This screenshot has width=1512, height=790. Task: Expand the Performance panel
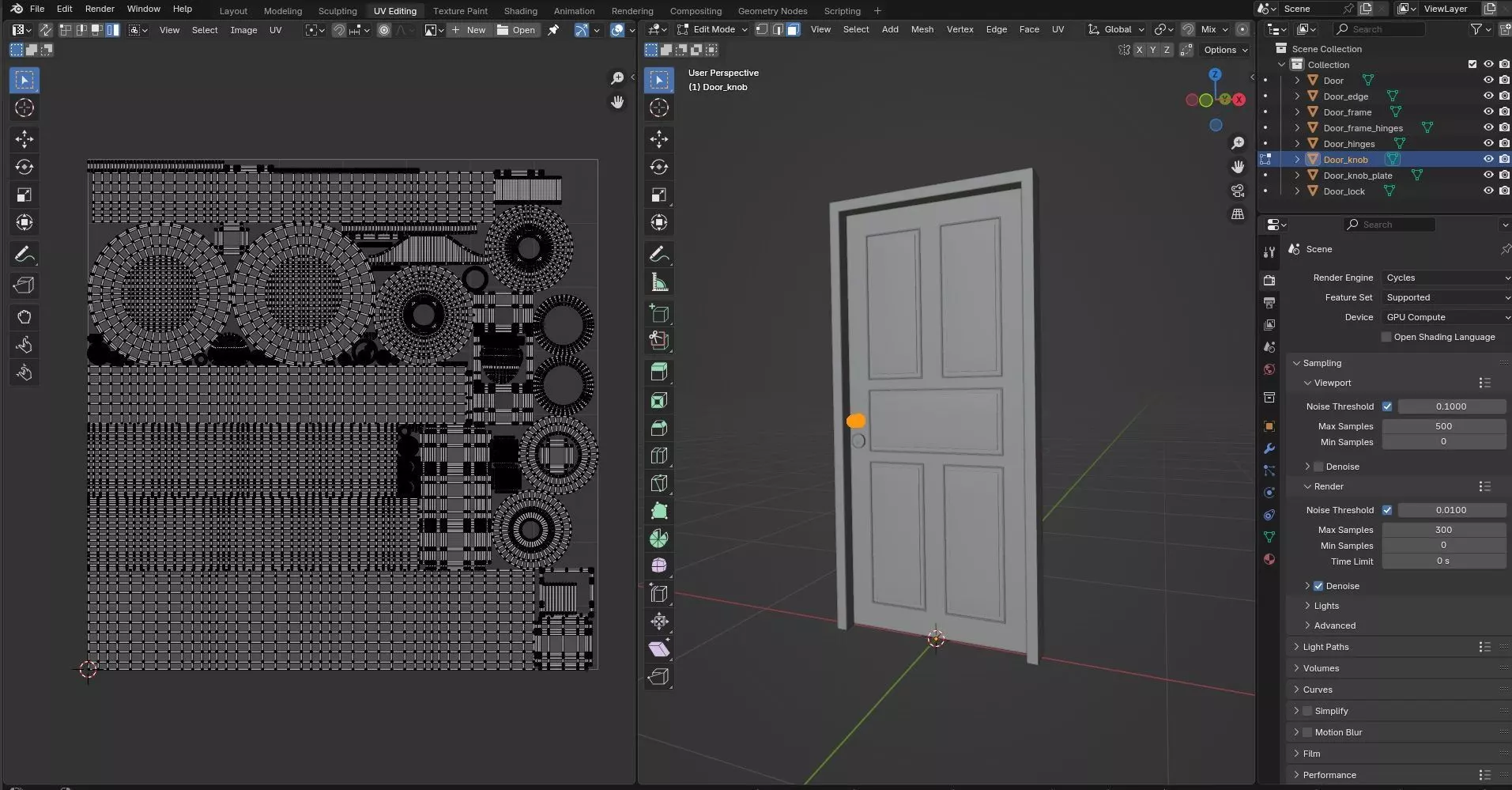tap(1329, 775)
